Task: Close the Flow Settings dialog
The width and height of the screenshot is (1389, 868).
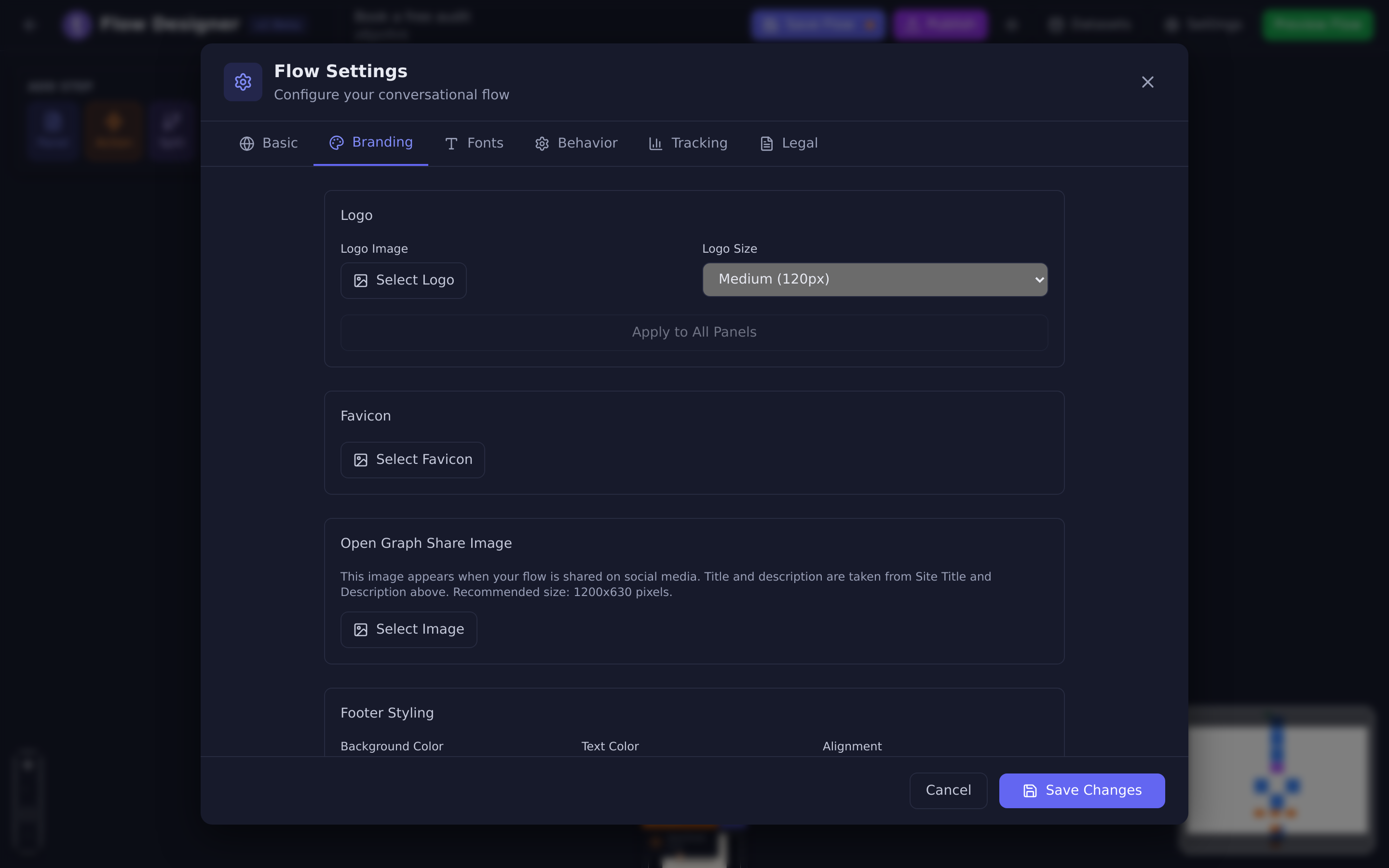Action: click(1147, 82)
